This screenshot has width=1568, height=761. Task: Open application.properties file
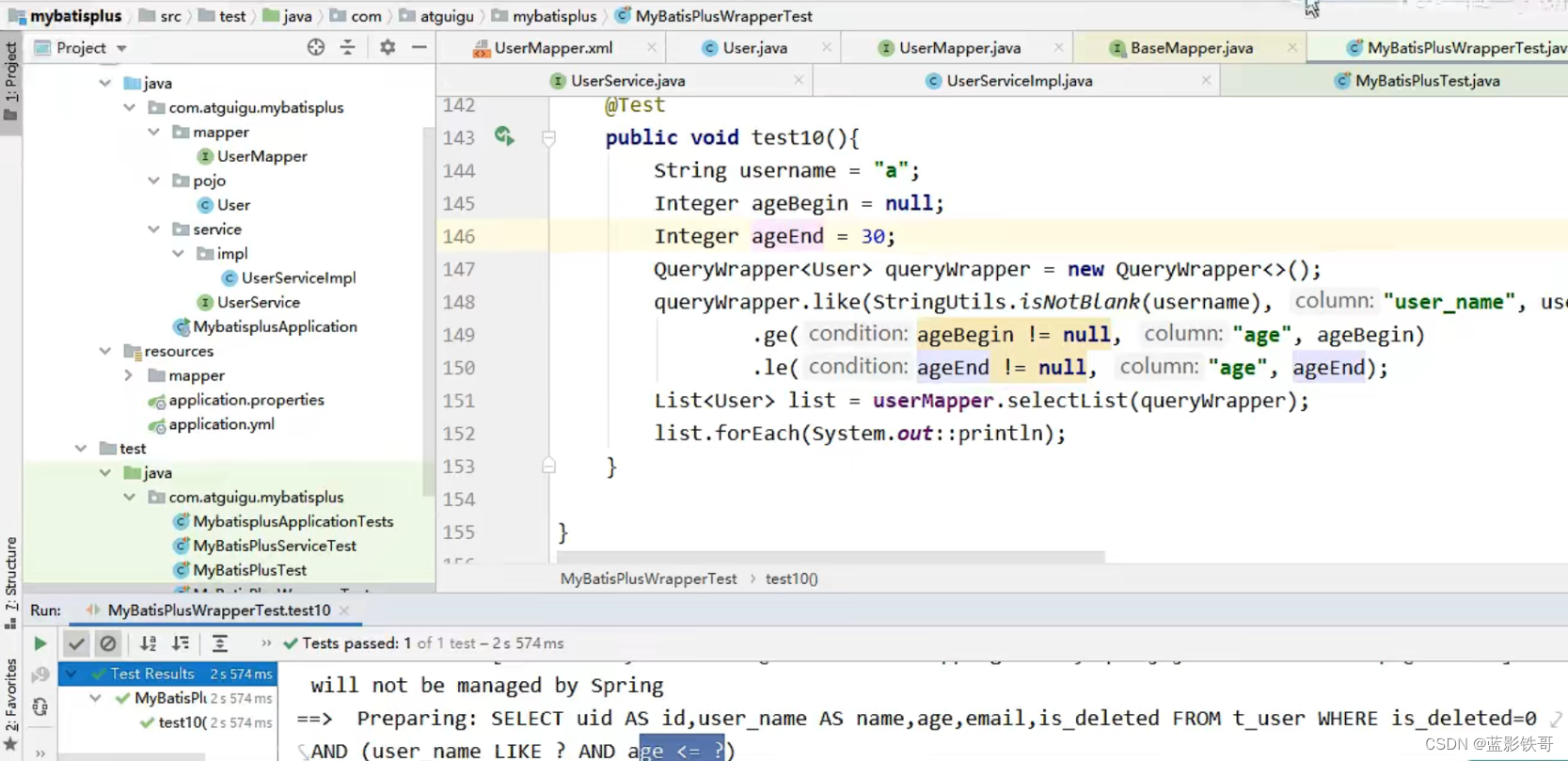point(235,400)
